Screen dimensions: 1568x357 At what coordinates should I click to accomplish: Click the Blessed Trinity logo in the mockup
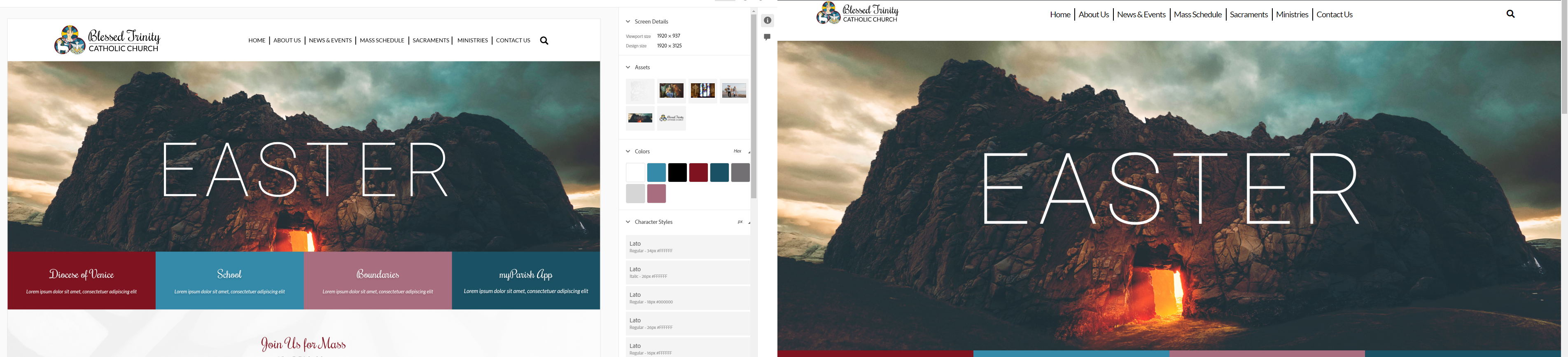point(107,40)
